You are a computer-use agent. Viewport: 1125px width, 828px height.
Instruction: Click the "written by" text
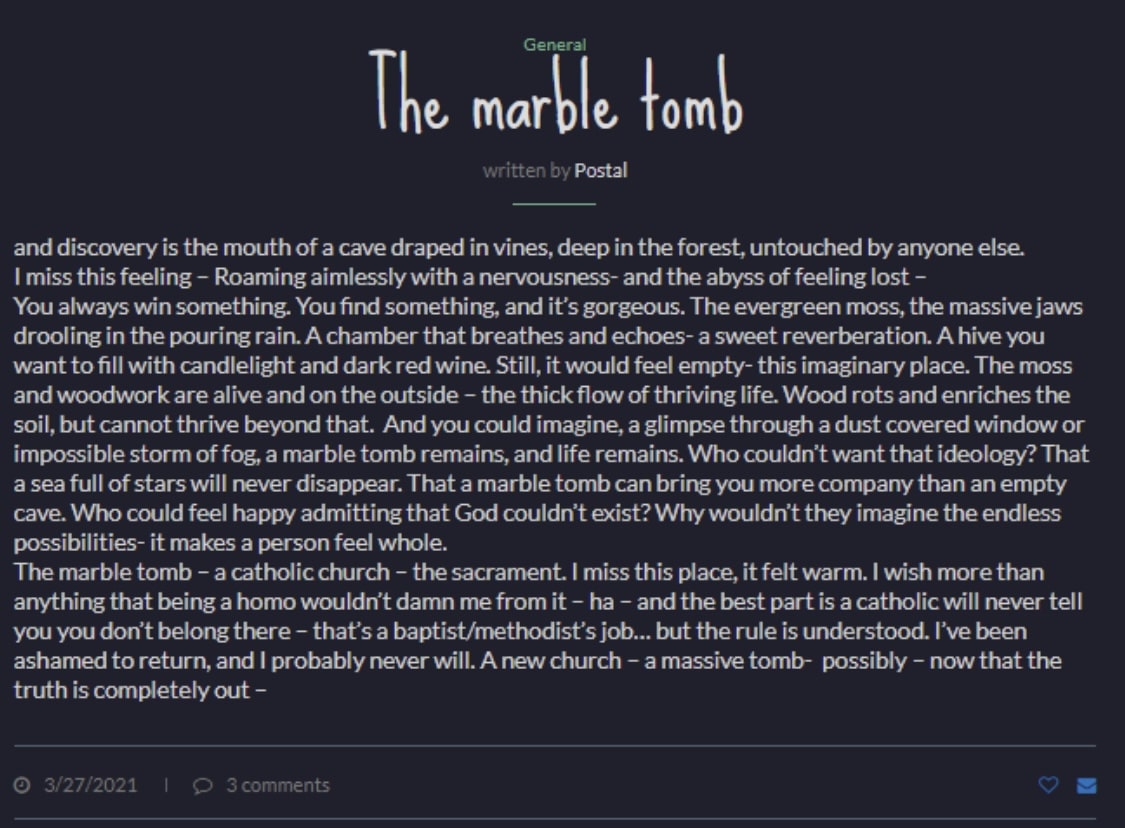(526, 171)
